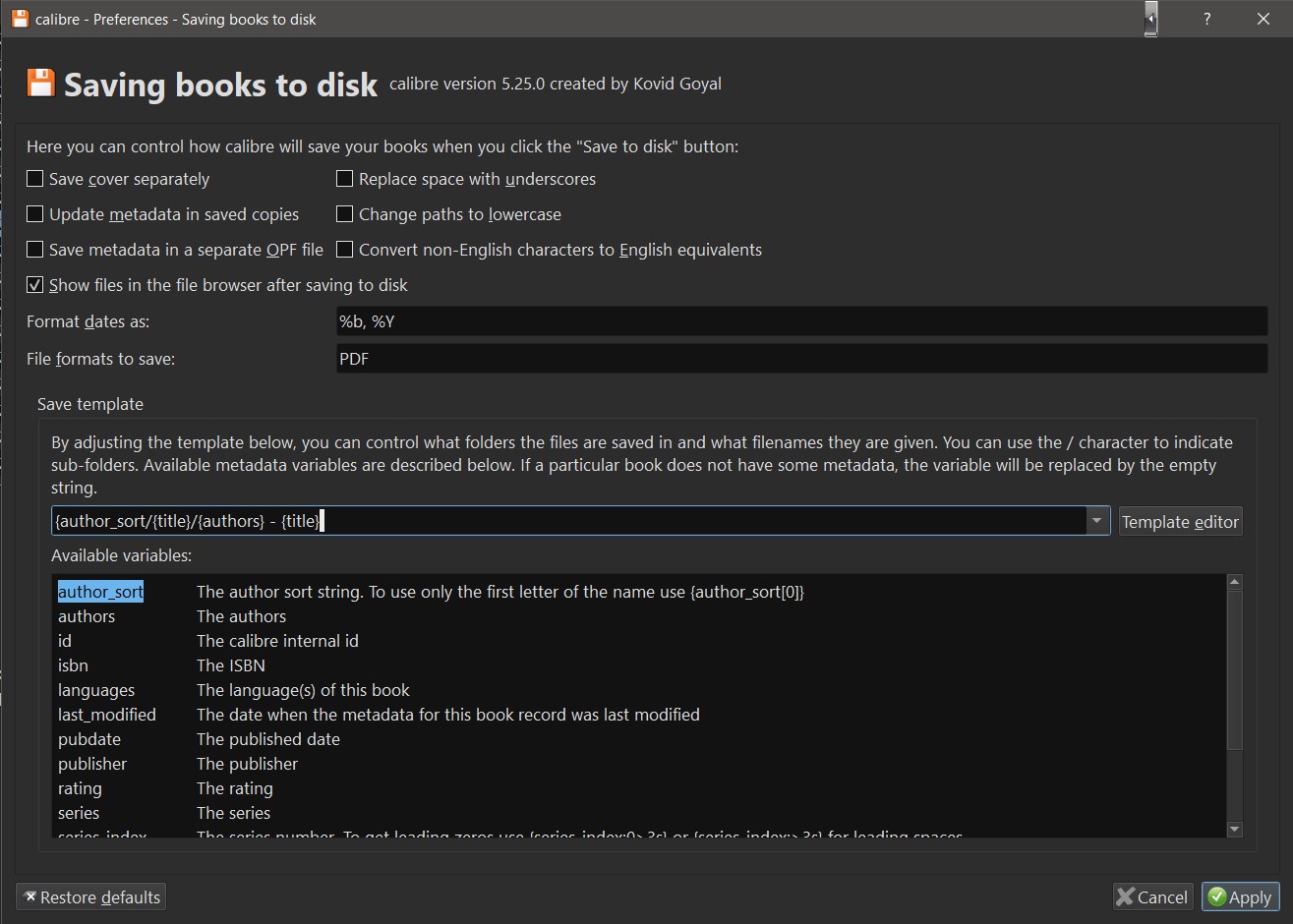Click the Format dates as field
The width and height of the screenshot is (1293, 924).
(x=801, y=321)
